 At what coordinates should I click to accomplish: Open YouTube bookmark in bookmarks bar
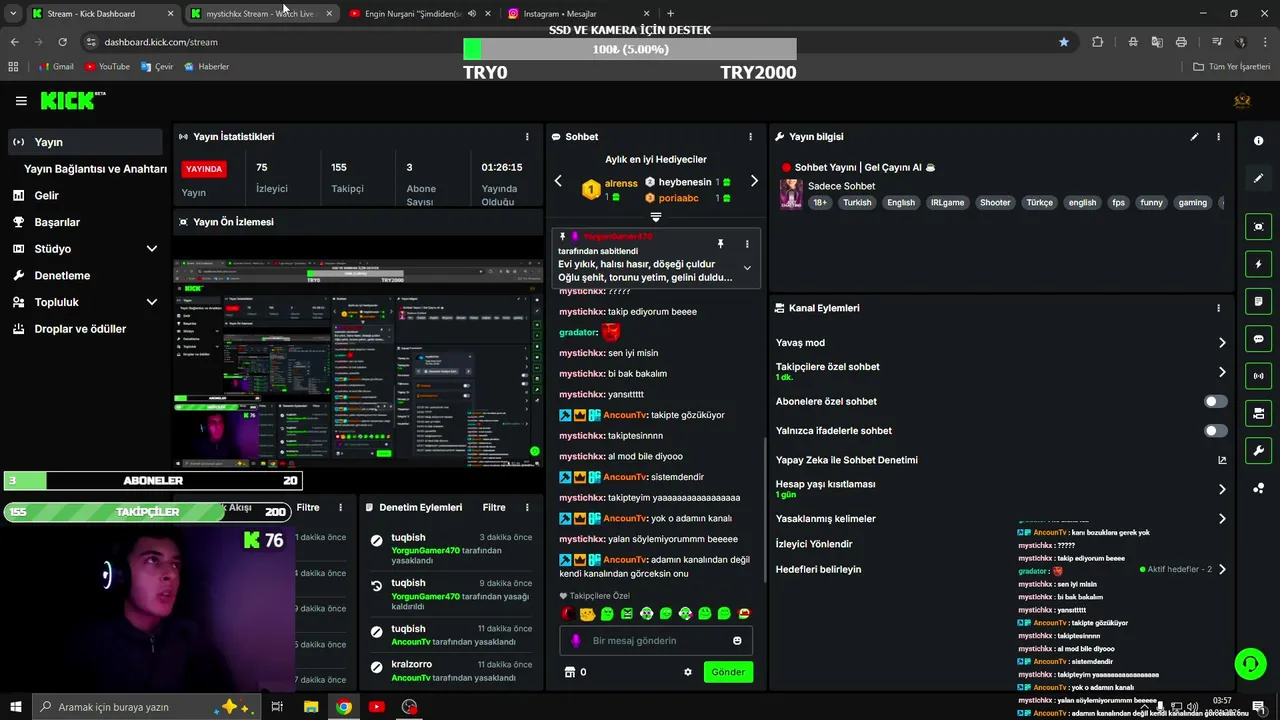click(x=108, y=67)
